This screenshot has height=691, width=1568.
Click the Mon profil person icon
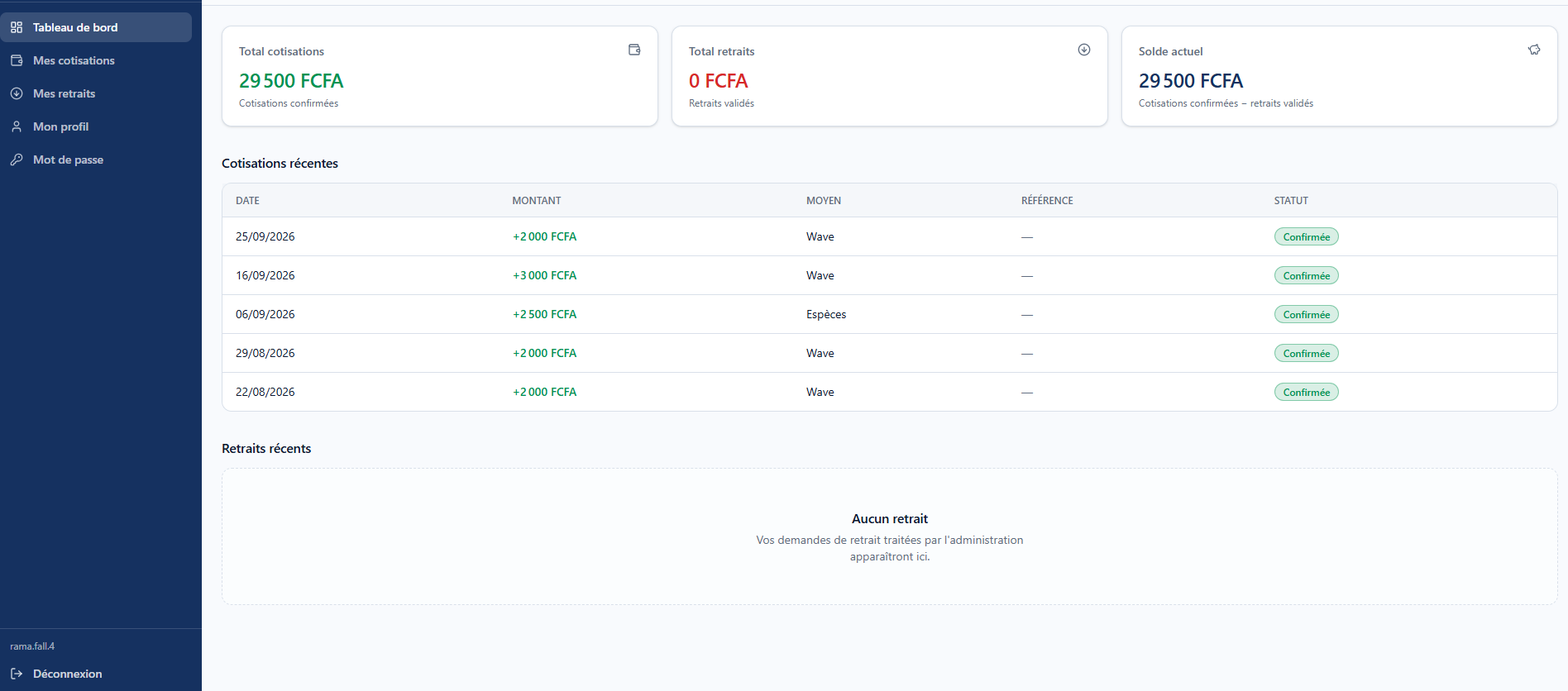[17, 126]
